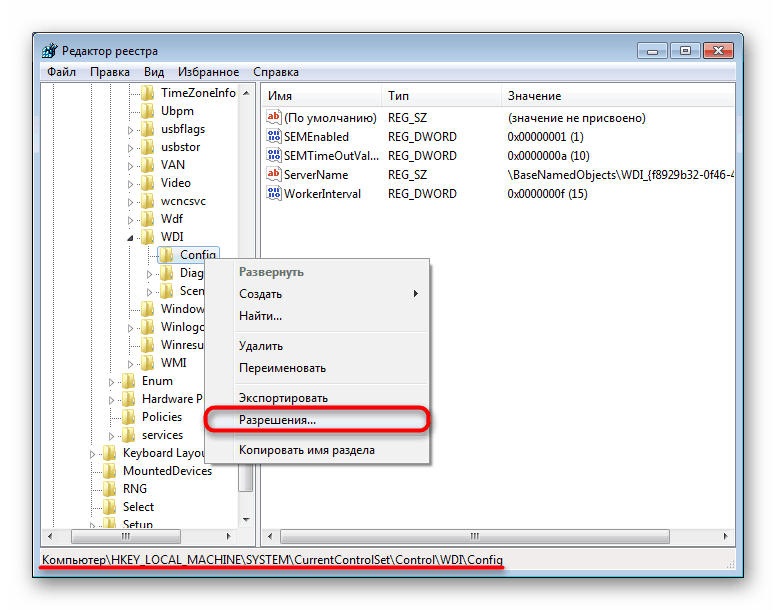Viewport: 776px width, 610px height.
Task: Maximize the Registry Editor window
Action: [x=685, y=50]
